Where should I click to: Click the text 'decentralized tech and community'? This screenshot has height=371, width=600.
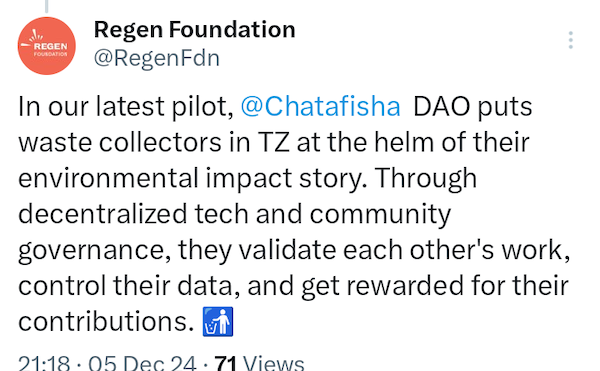click(x=235, y=214)
